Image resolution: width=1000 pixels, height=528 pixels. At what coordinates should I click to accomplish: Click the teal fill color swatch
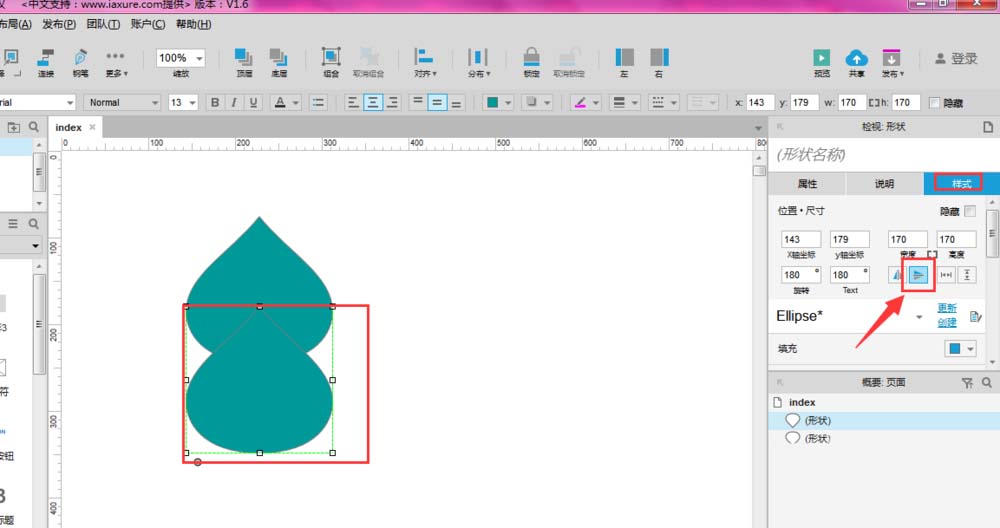[x=492, y=102]
